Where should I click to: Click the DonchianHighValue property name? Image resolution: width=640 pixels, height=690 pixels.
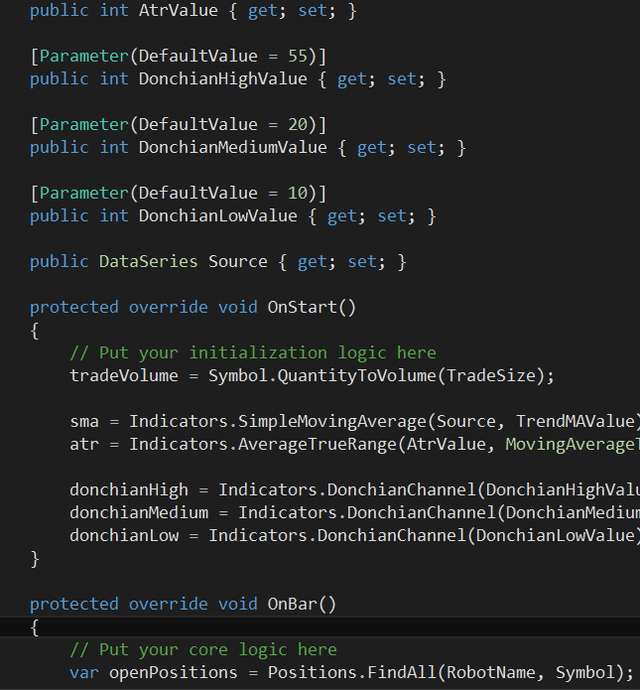(x=223, y=79)
